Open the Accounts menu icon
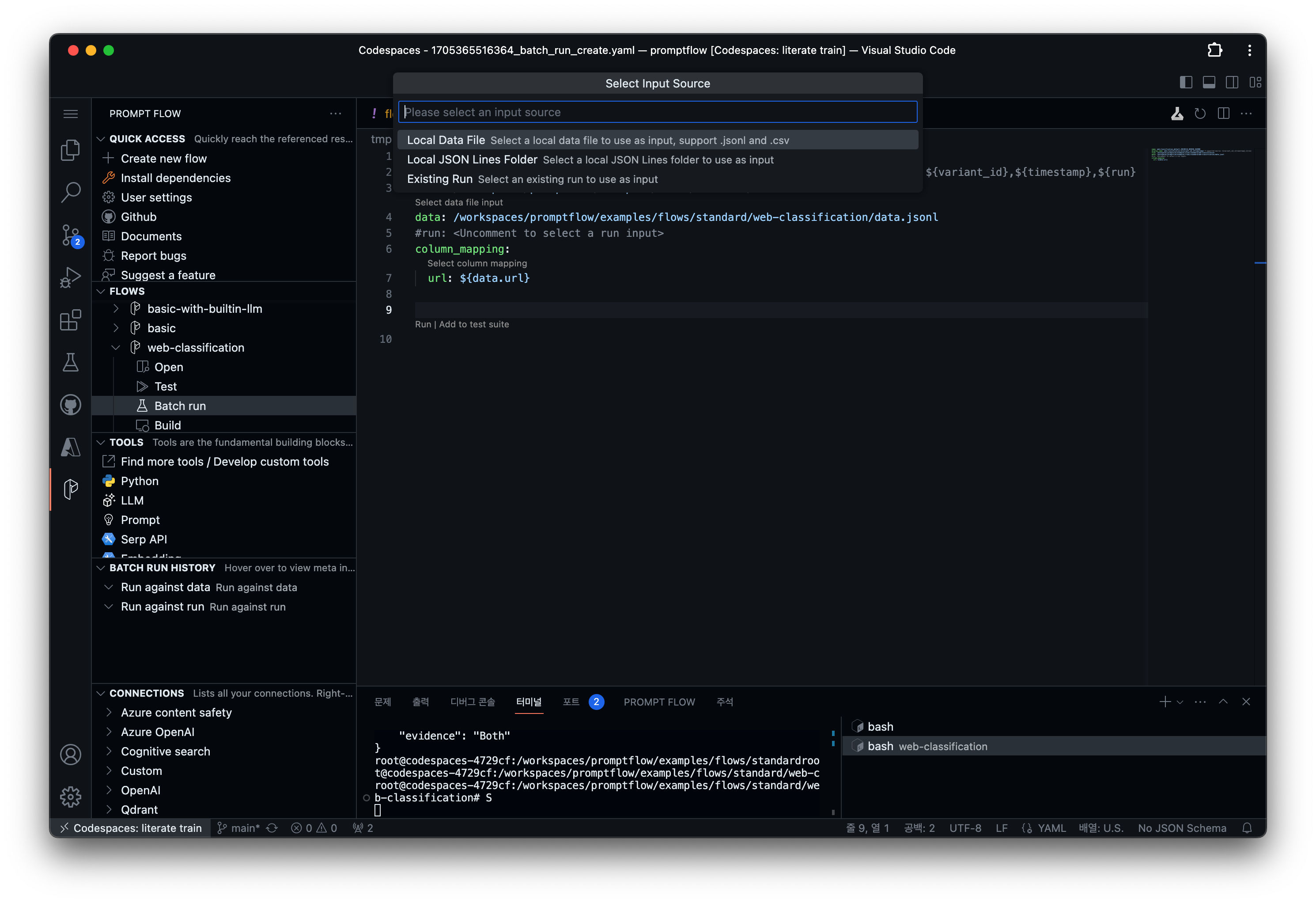The width and height of the screenshot is (1316, 903). click(70, 755)
